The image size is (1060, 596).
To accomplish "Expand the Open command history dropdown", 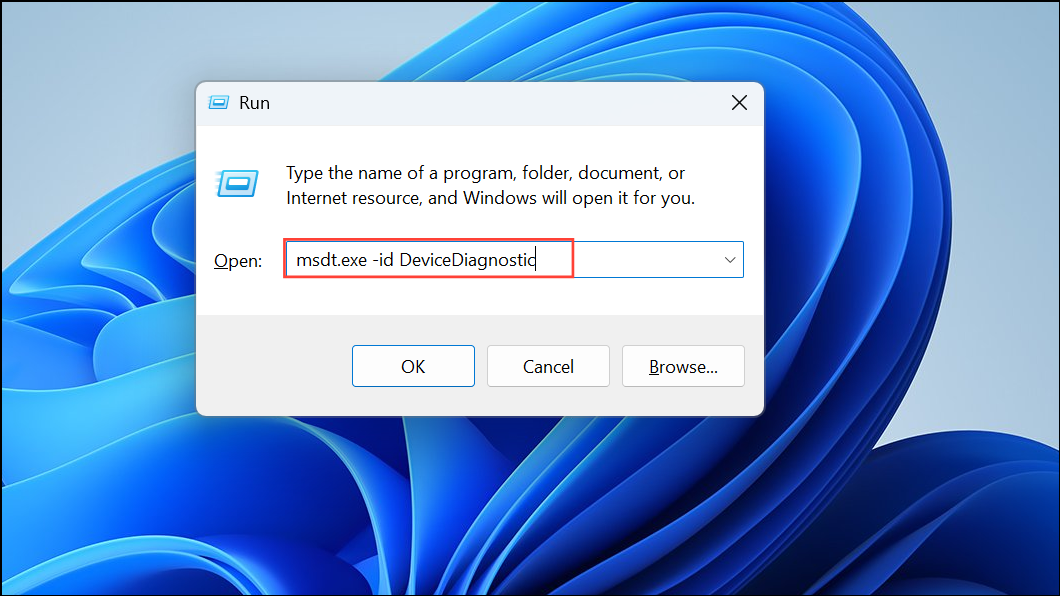I will point(729,259).
